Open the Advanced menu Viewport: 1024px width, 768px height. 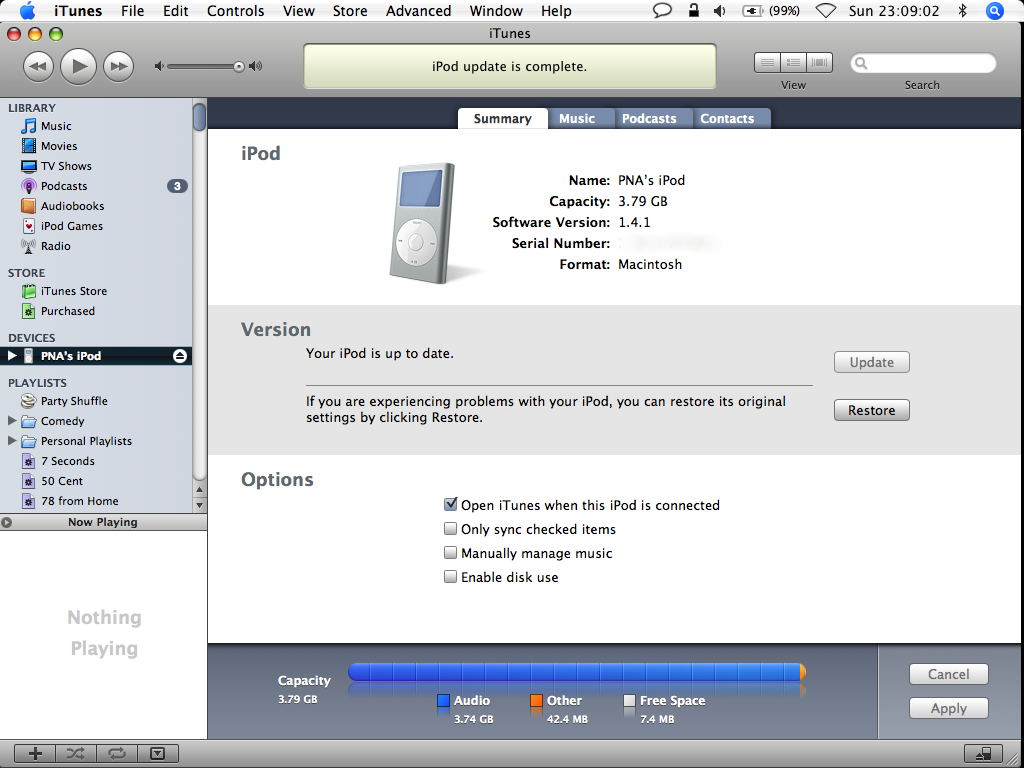419,11
